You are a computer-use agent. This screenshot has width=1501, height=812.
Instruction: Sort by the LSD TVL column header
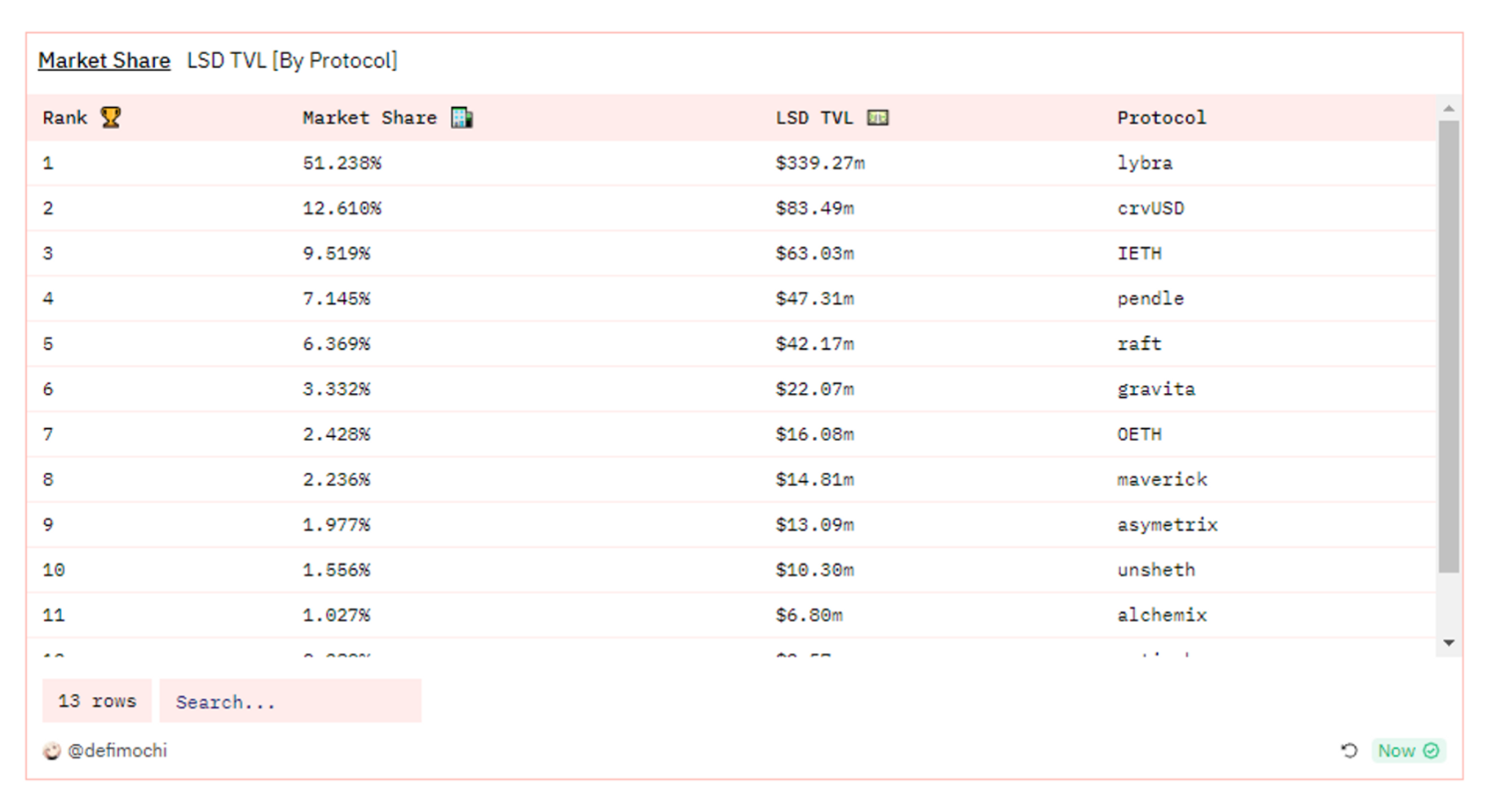813,118
